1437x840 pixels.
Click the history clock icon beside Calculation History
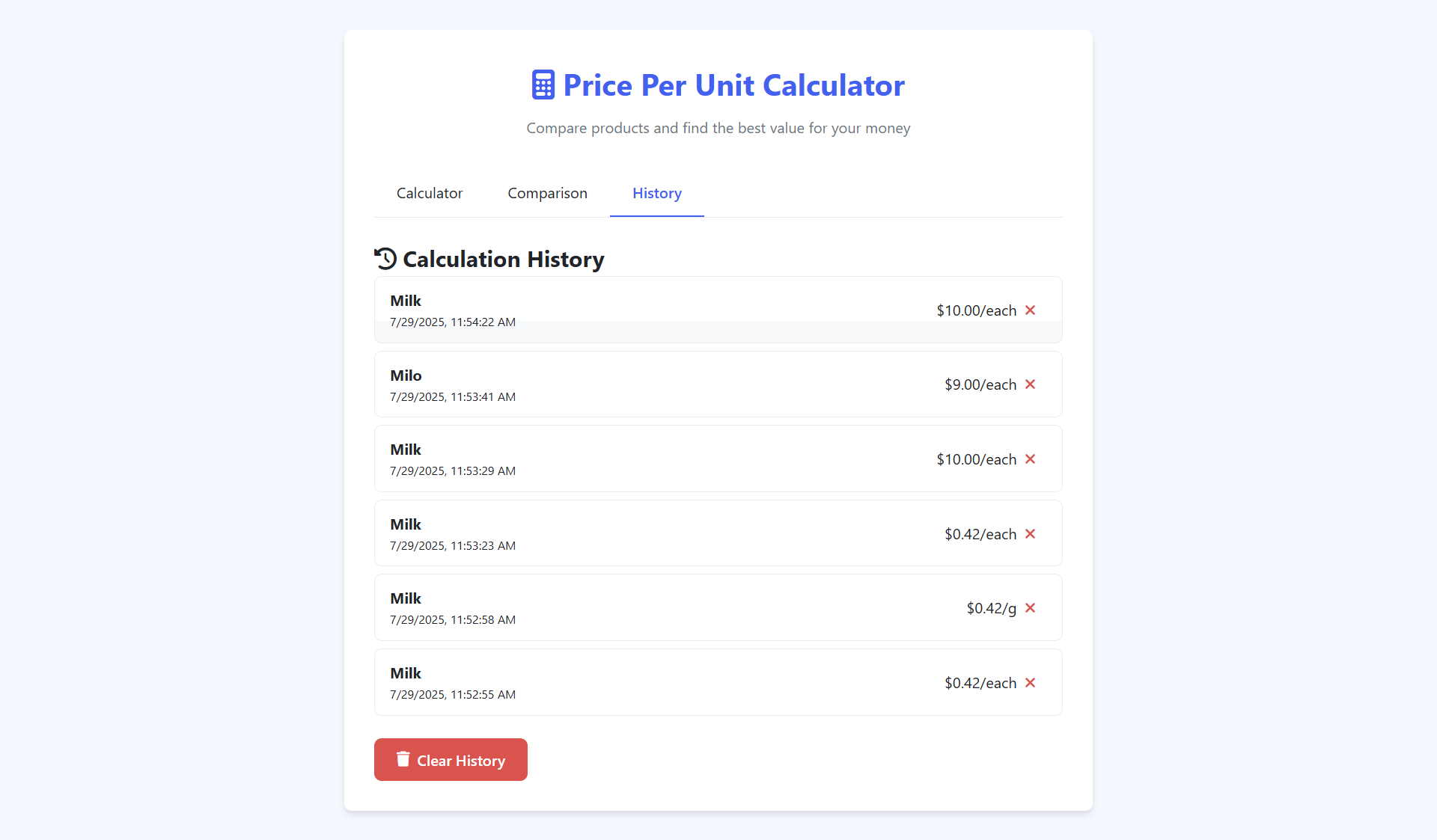coord(385,259)
